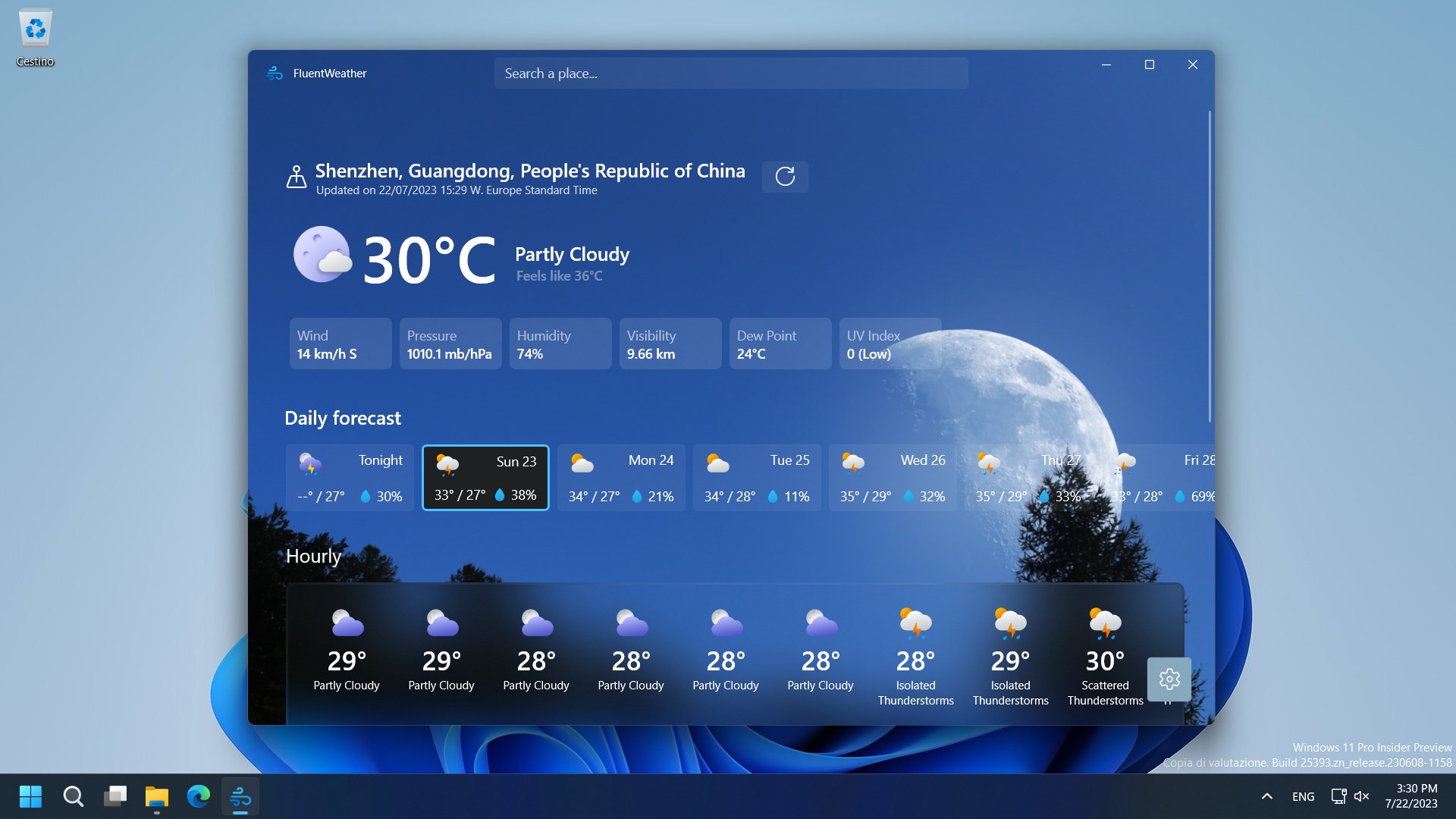The image size is (1456, 819).
Task: Expand hidden icons in the system tray
Action: click(x=1266, y=796)
